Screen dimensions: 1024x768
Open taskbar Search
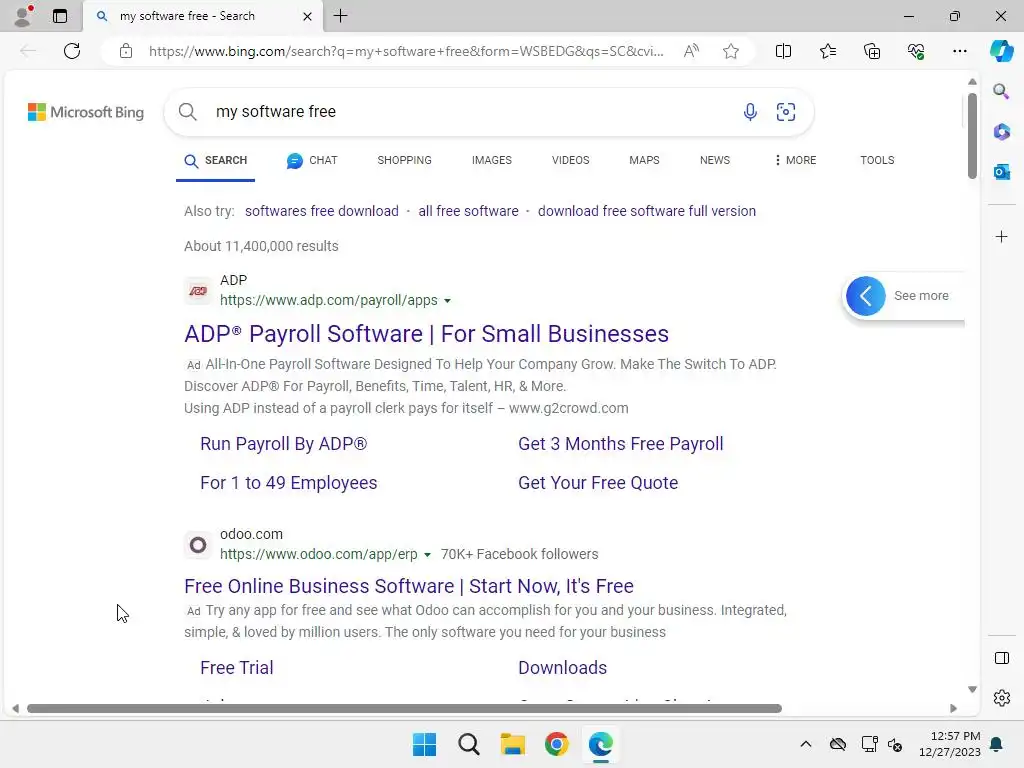(468, 744)
